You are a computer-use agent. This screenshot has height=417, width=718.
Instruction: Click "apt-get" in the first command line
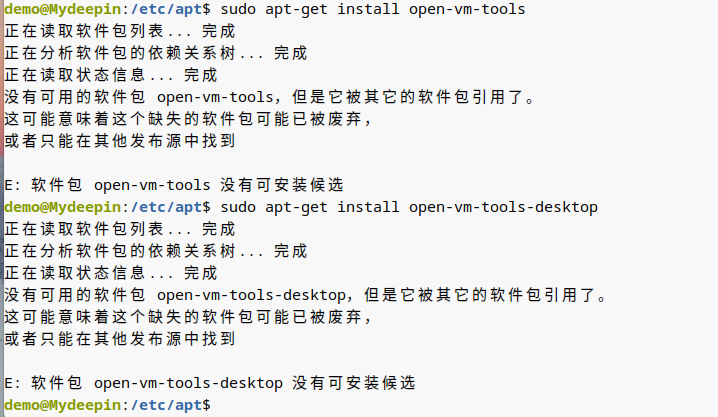point(301,9)
